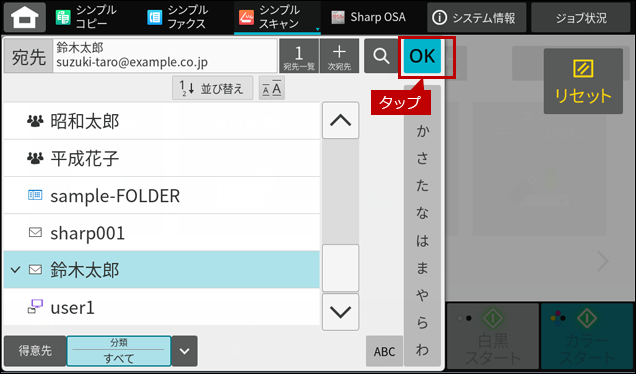
Task: Select user1 desktop destination
Action: tap(161, 307)
